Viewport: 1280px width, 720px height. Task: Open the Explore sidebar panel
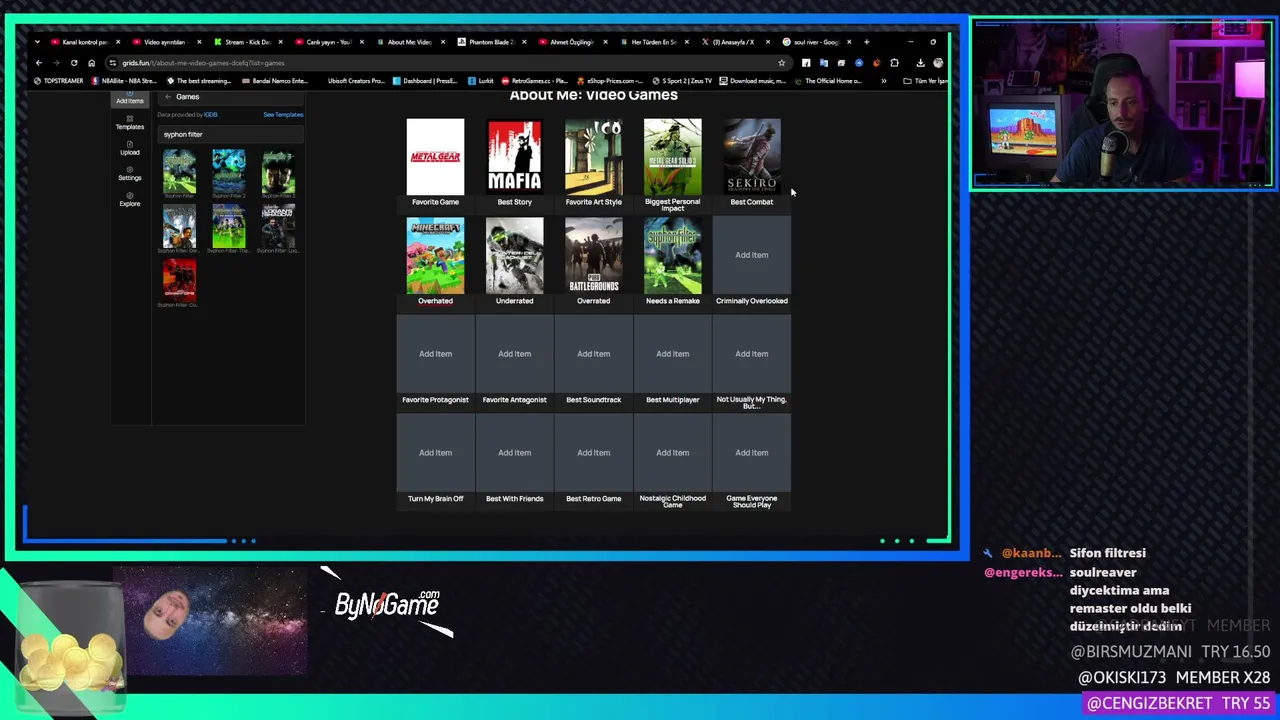click(129, 200)
